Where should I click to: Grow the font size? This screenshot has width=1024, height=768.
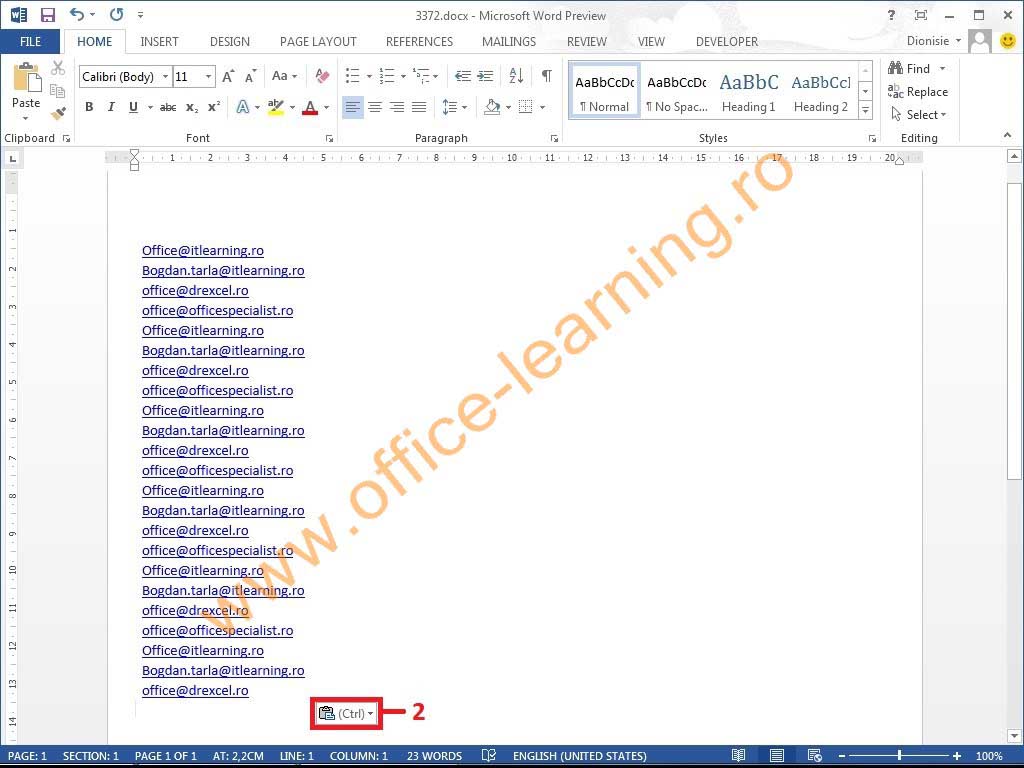(228, 76)
